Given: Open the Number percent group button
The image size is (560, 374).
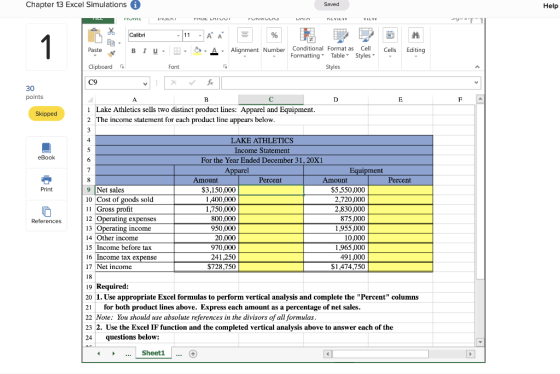Looking at the screenshot, I should pos(274,42).
